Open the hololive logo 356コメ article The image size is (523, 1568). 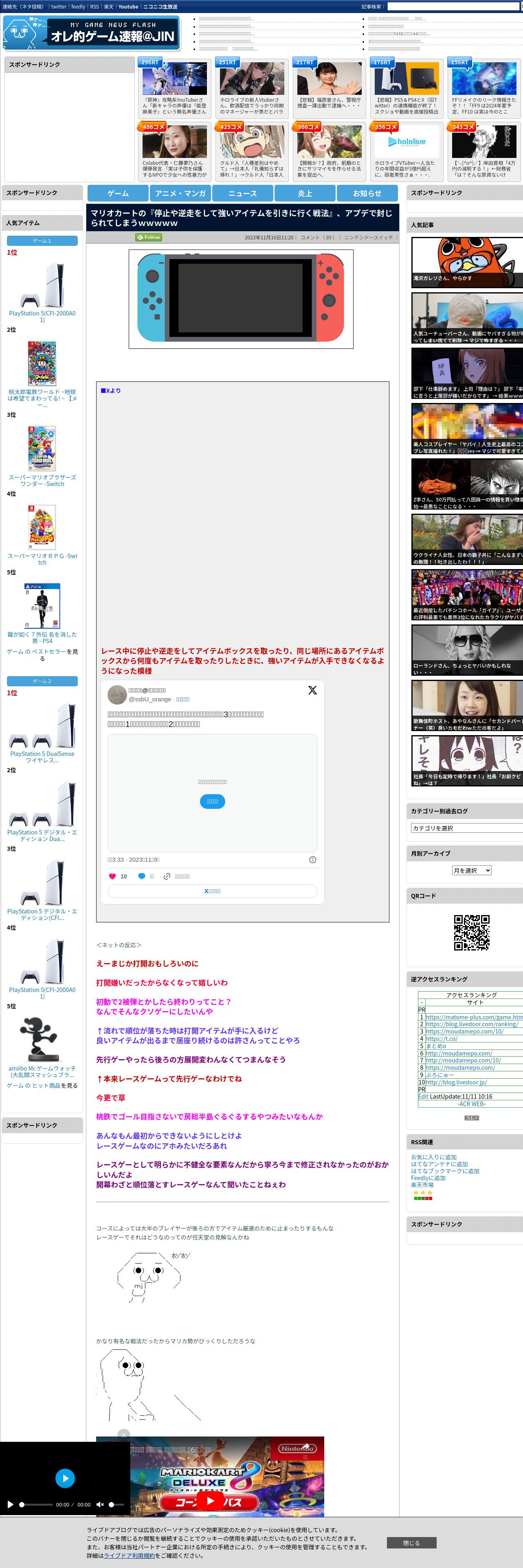[407, 142]
